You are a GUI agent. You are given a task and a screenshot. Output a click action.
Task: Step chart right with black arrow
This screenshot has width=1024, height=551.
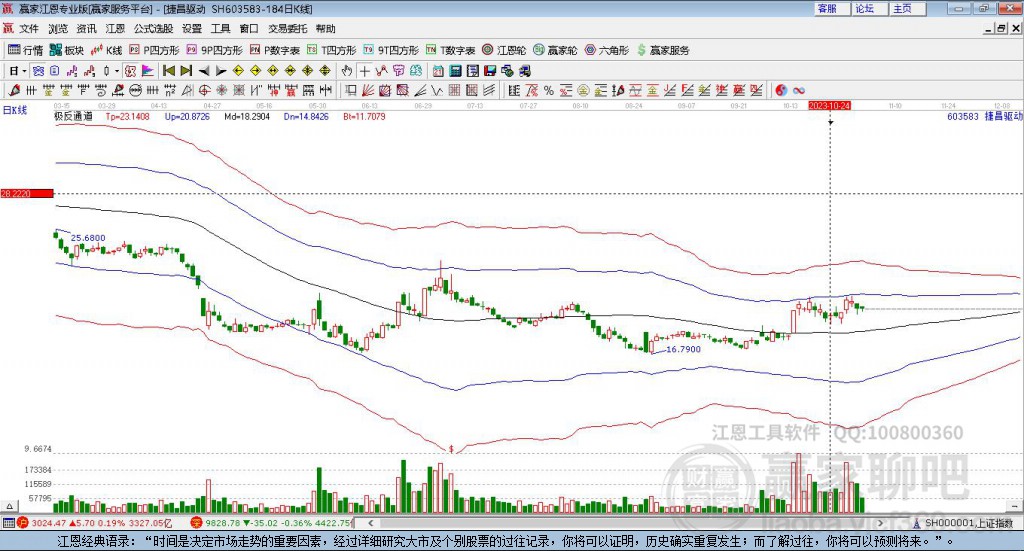(x=221, y=71)
